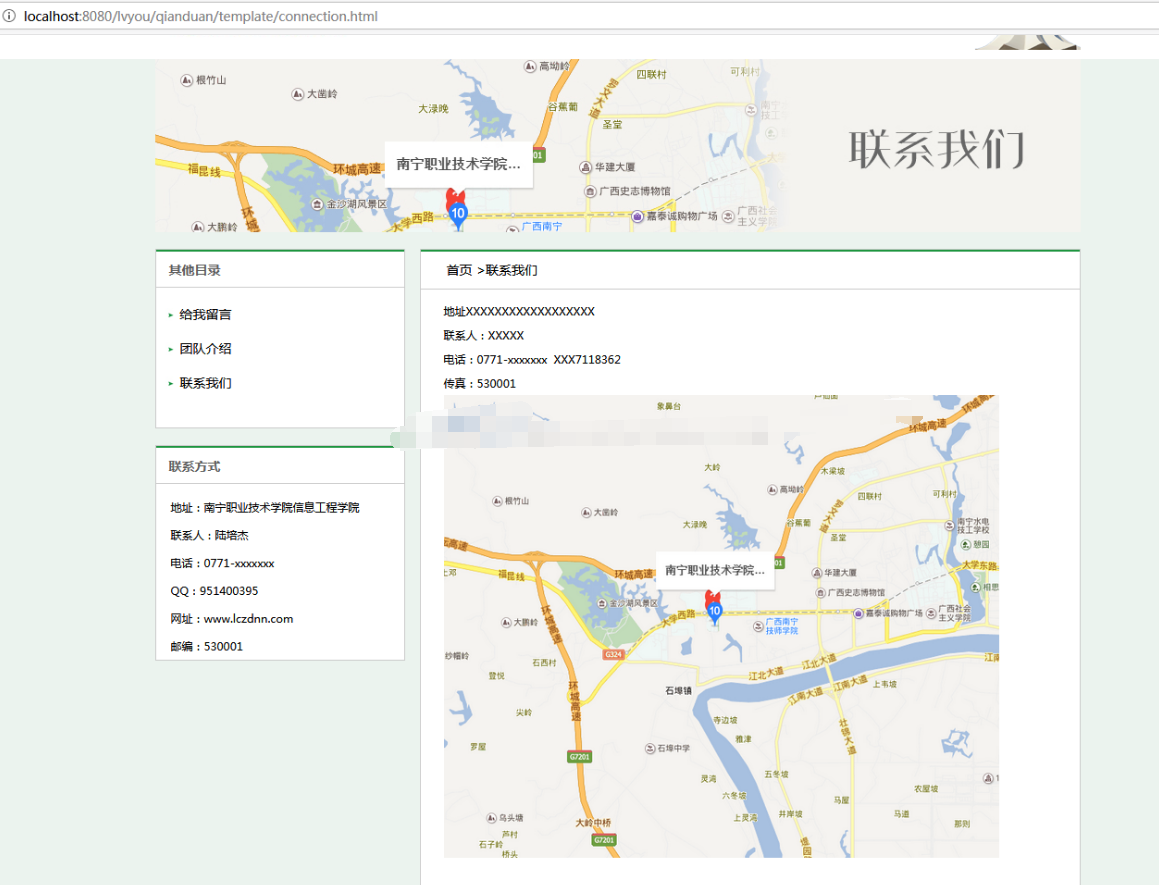Click the 乌头塘 icon on main map
This screenshot has width=1159, height=885.
point(492,818)
